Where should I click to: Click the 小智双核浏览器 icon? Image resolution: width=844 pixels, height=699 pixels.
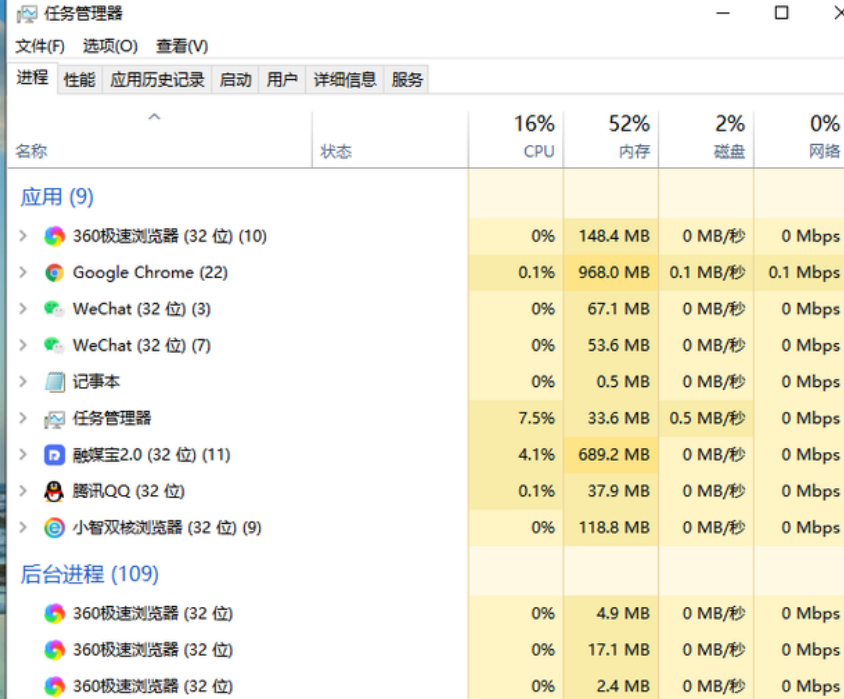54,528
